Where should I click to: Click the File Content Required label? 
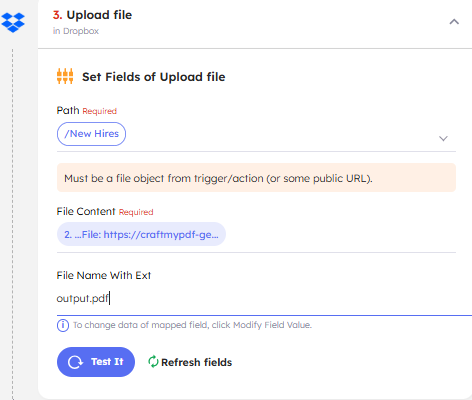[105, 211]
